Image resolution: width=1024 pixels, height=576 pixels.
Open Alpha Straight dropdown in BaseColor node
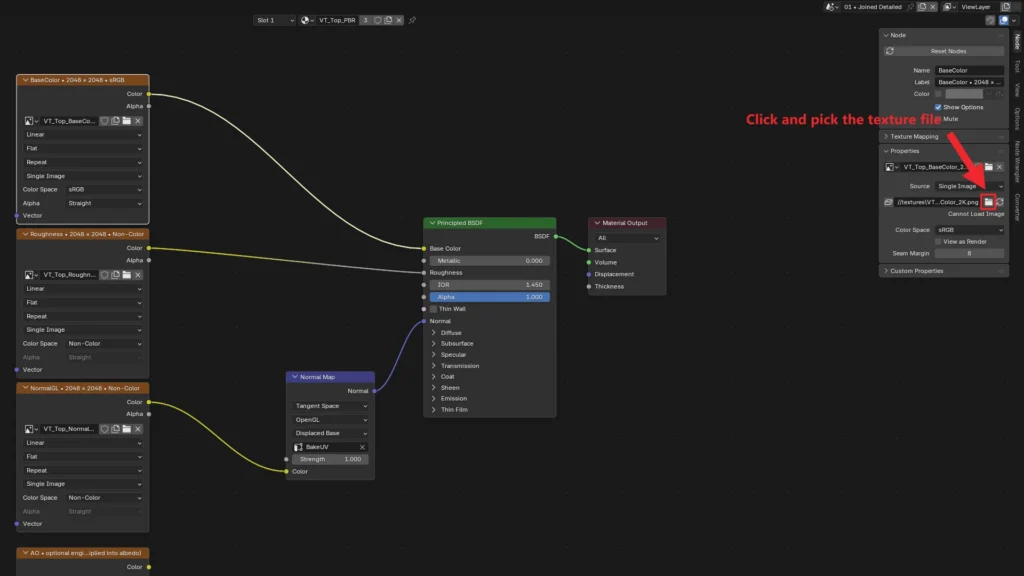pyautogui.click(x=104, y=203)
